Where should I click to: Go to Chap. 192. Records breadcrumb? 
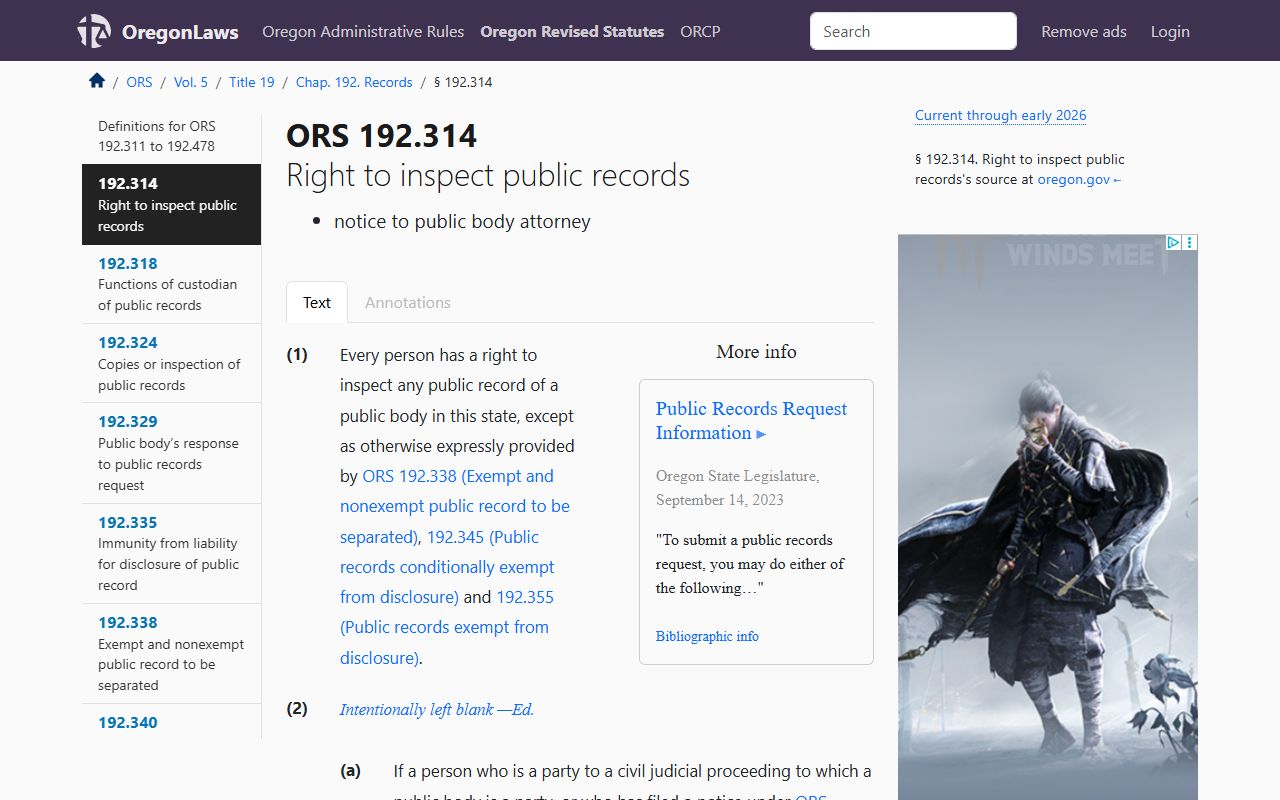coord(354,82)
